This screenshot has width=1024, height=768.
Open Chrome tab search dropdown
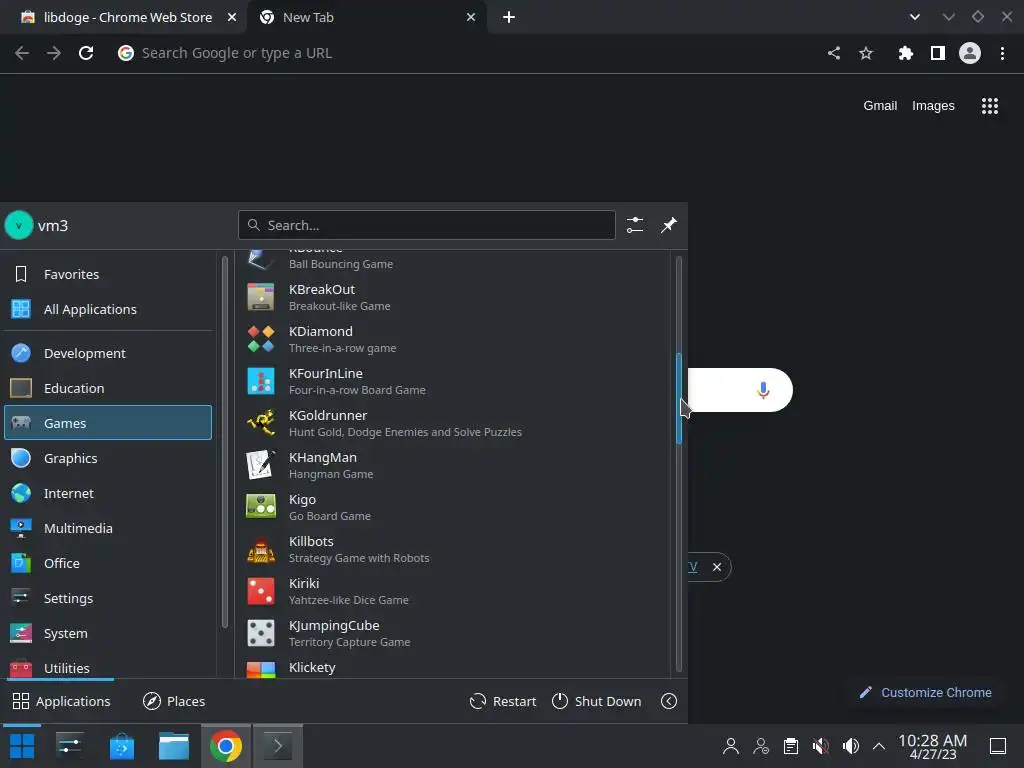point(915,17)
